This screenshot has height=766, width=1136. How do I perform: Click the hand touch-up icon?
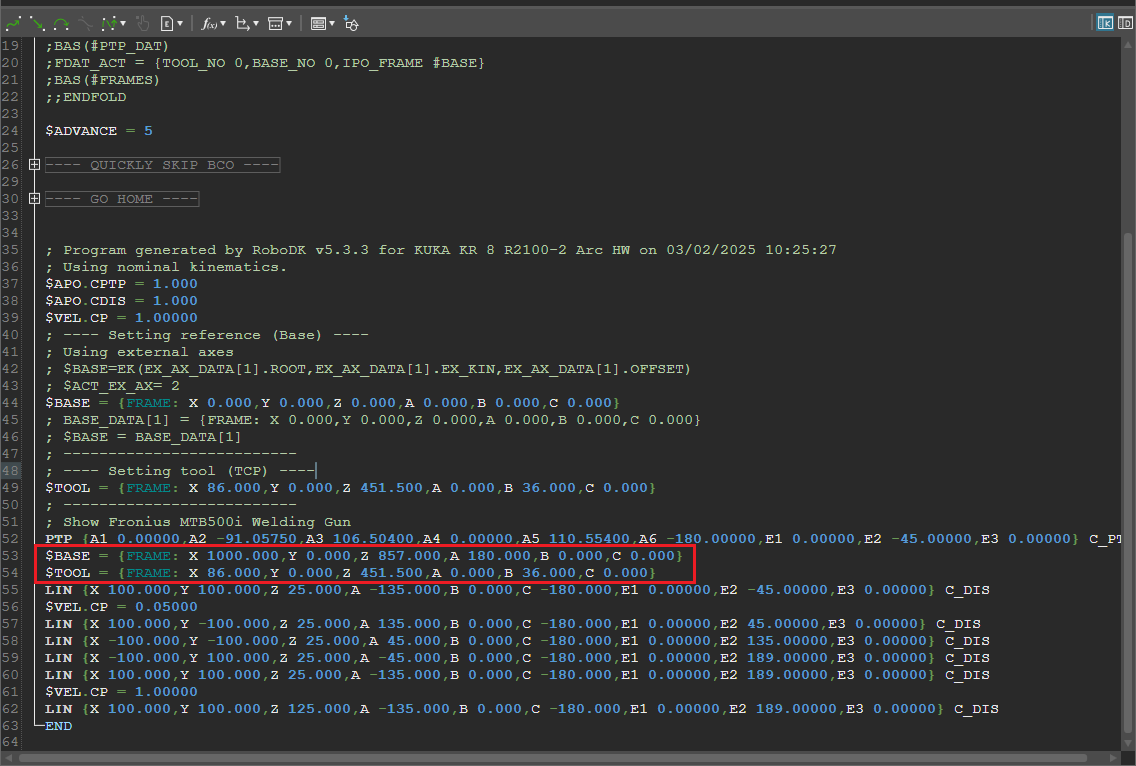click(x=142, y=22)
